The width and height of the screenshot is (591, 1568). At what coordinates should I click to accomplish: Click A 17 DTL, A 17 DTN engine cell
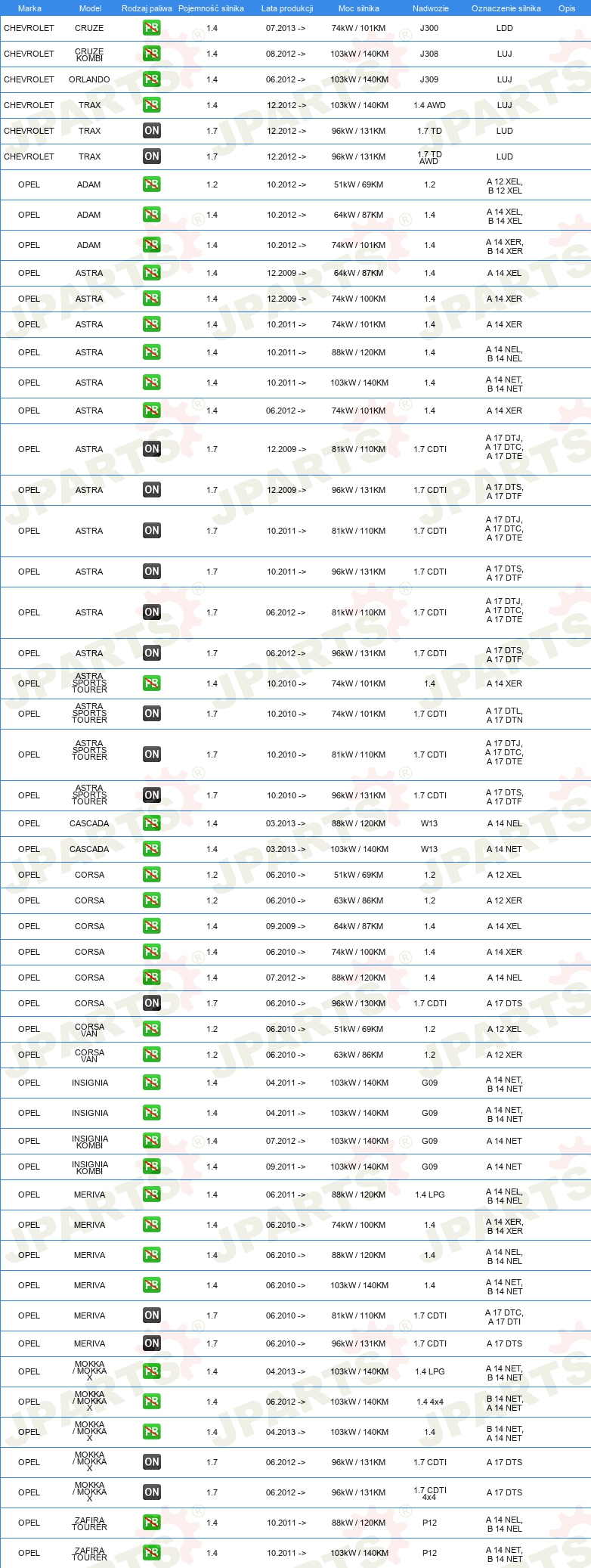click(505, 715)
